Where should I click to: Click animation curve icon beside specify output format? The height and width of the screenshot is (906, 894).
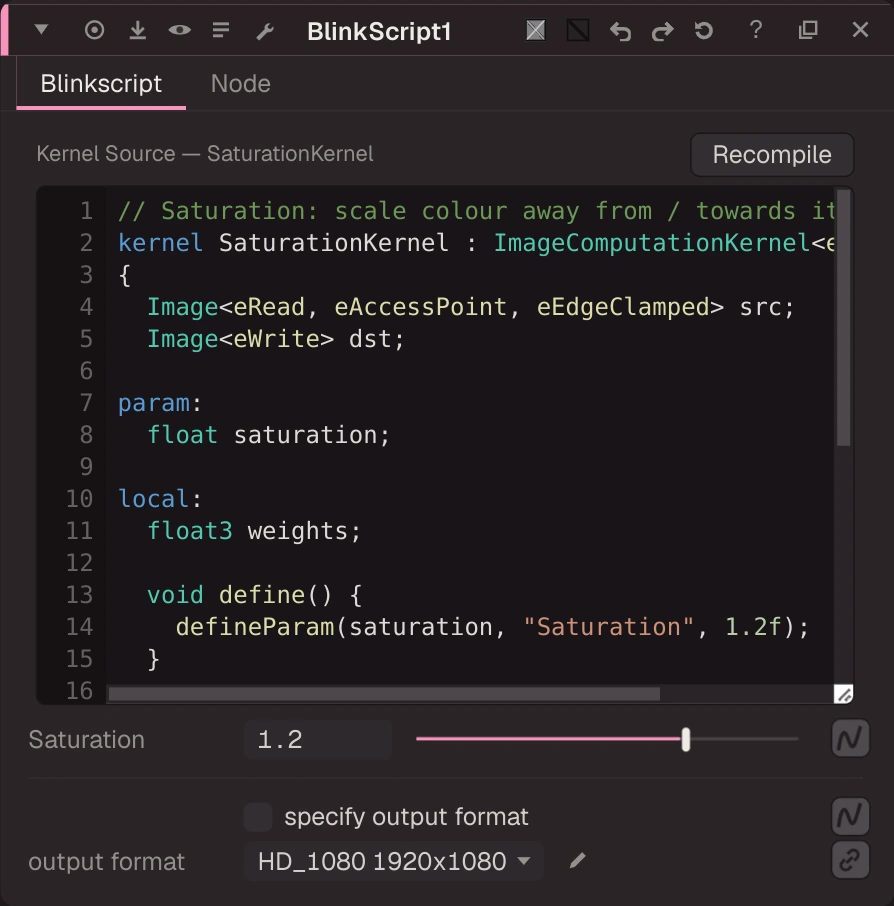click(851, 817)
